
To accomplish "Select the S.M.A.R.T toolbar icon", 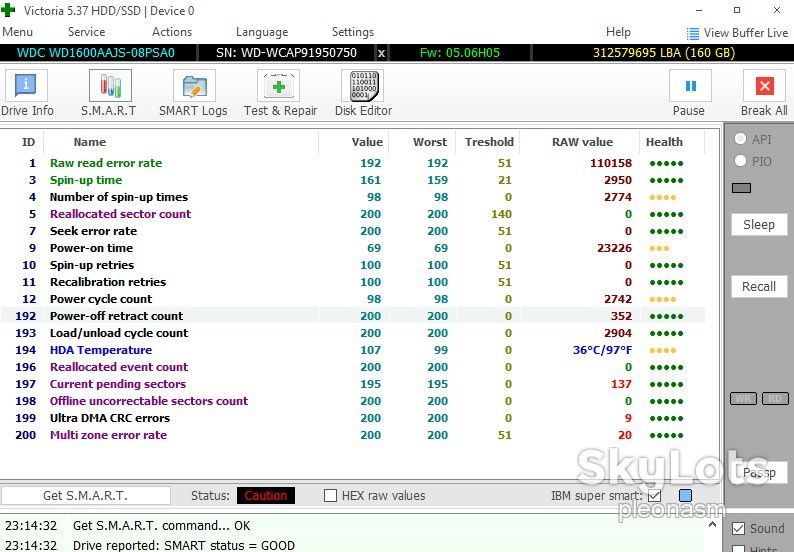I will tap(110, 86).
